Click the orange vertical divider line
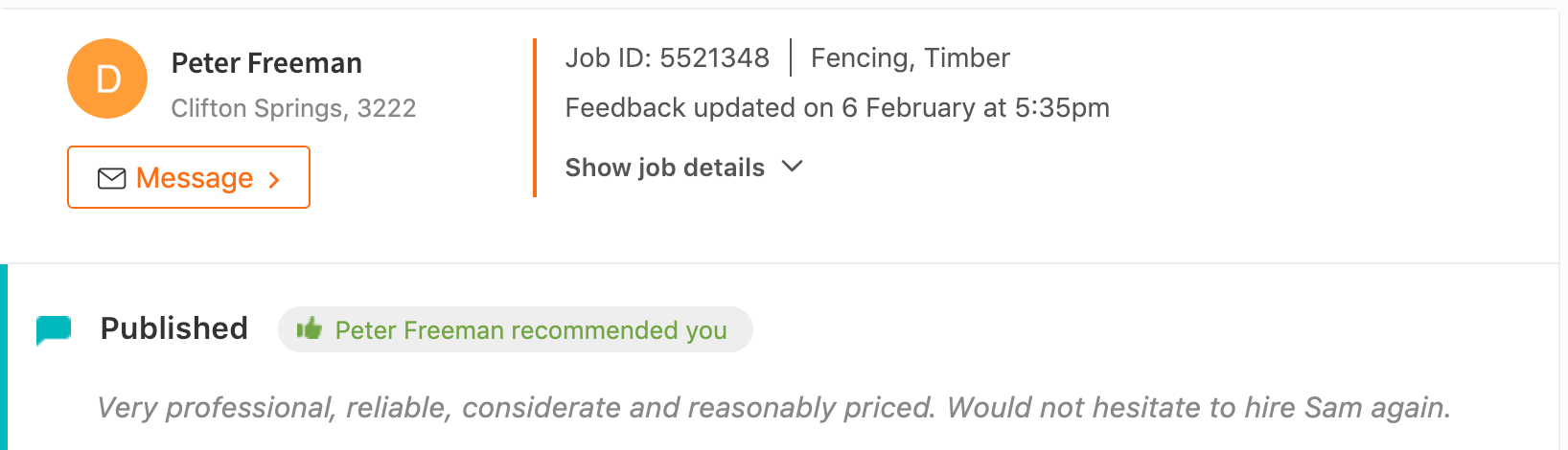The image size is (1568, 450). 535,118
